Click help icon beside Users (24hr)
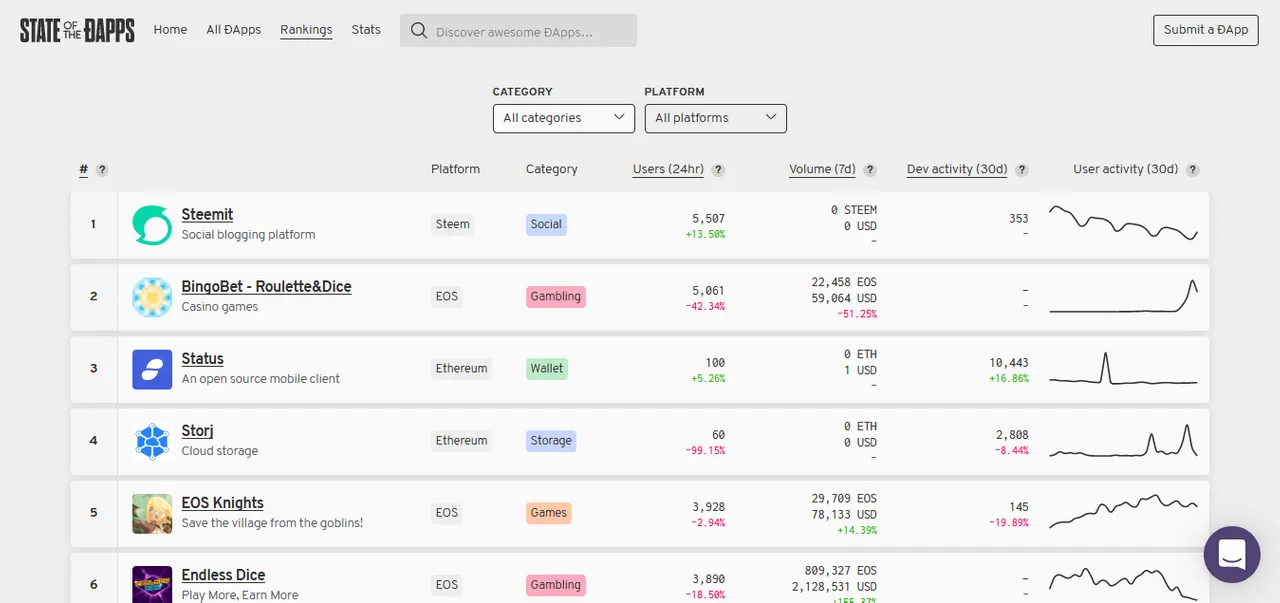 (718, 170)
